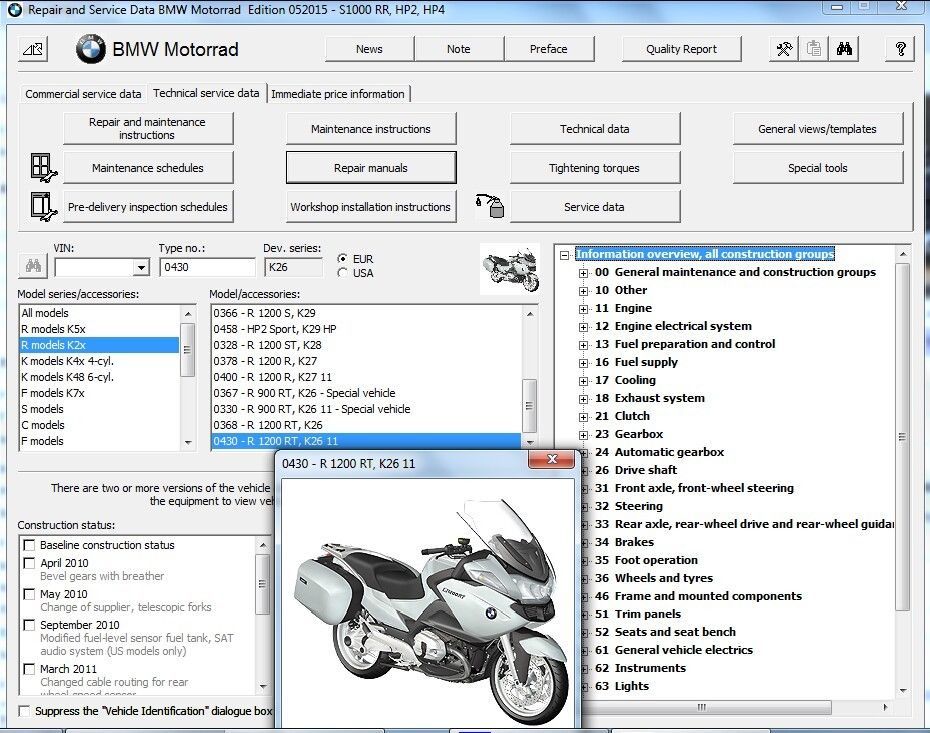The width and height of the screenshot is (930, 733).
Task: Select 0458 - HP2 Sport, K29 HP
Action: click(366, 329)
